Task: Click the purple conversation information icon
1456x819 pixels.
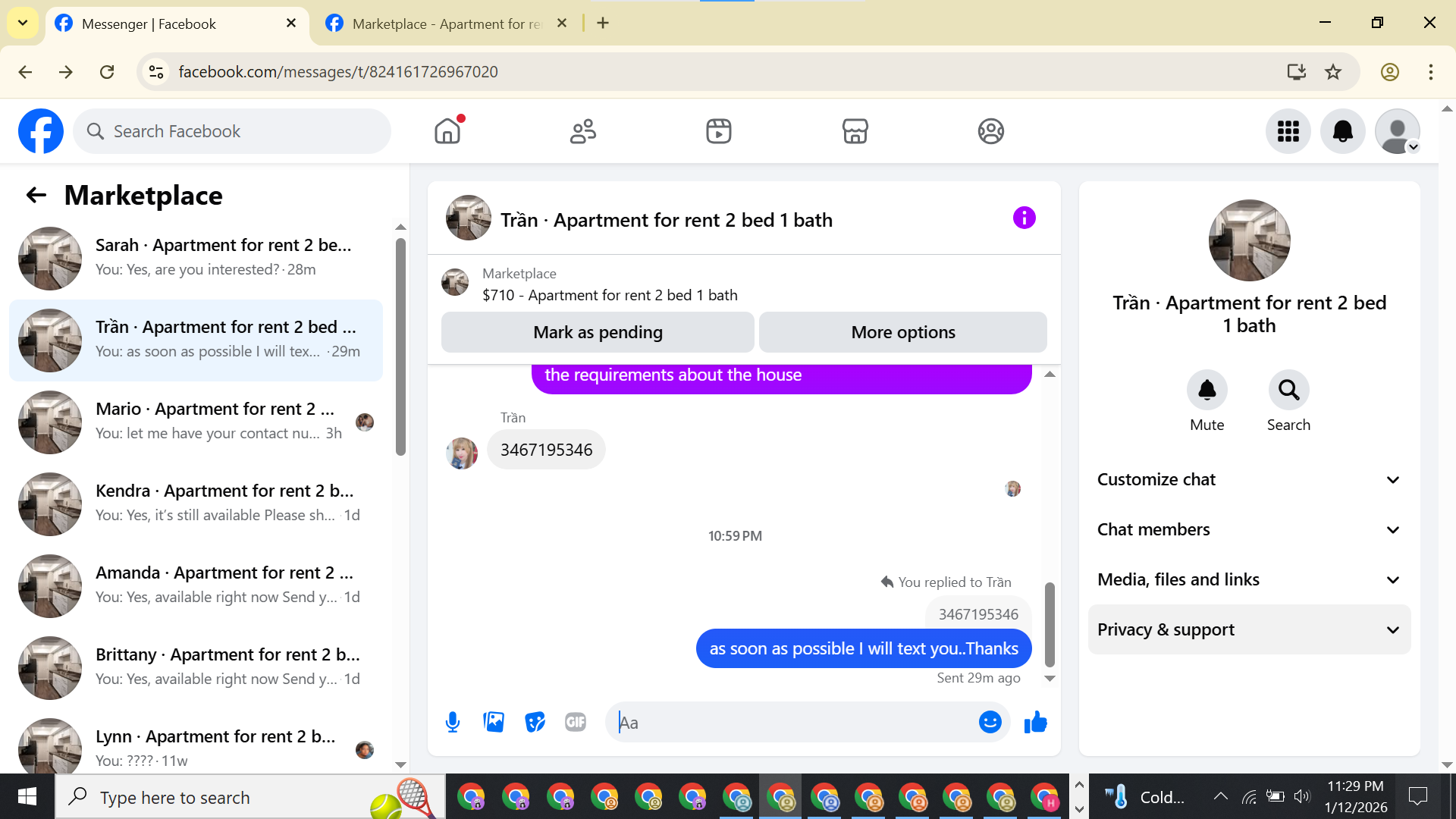Action: (1024, 218)
